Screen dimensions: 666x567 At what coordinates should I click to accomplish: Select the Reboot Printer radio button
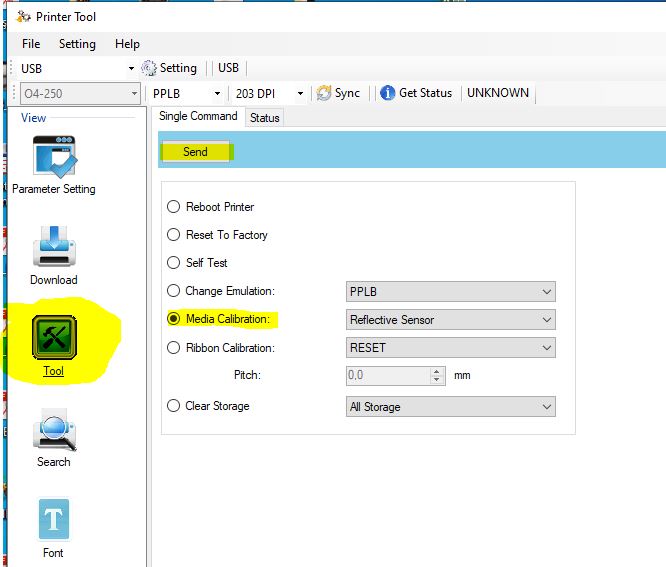coord(173,207)
